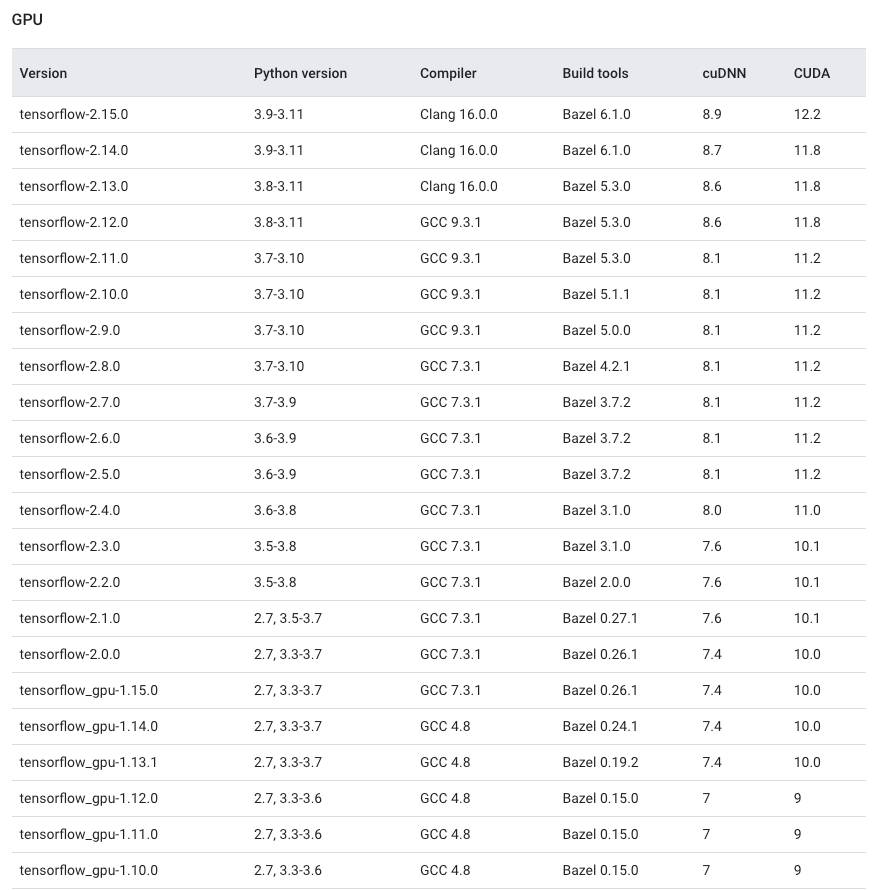Click GCC 7.3.1 in tensorflow-2.8.0 row
Screen dimensions: 878x890
[x=451, y=366]
